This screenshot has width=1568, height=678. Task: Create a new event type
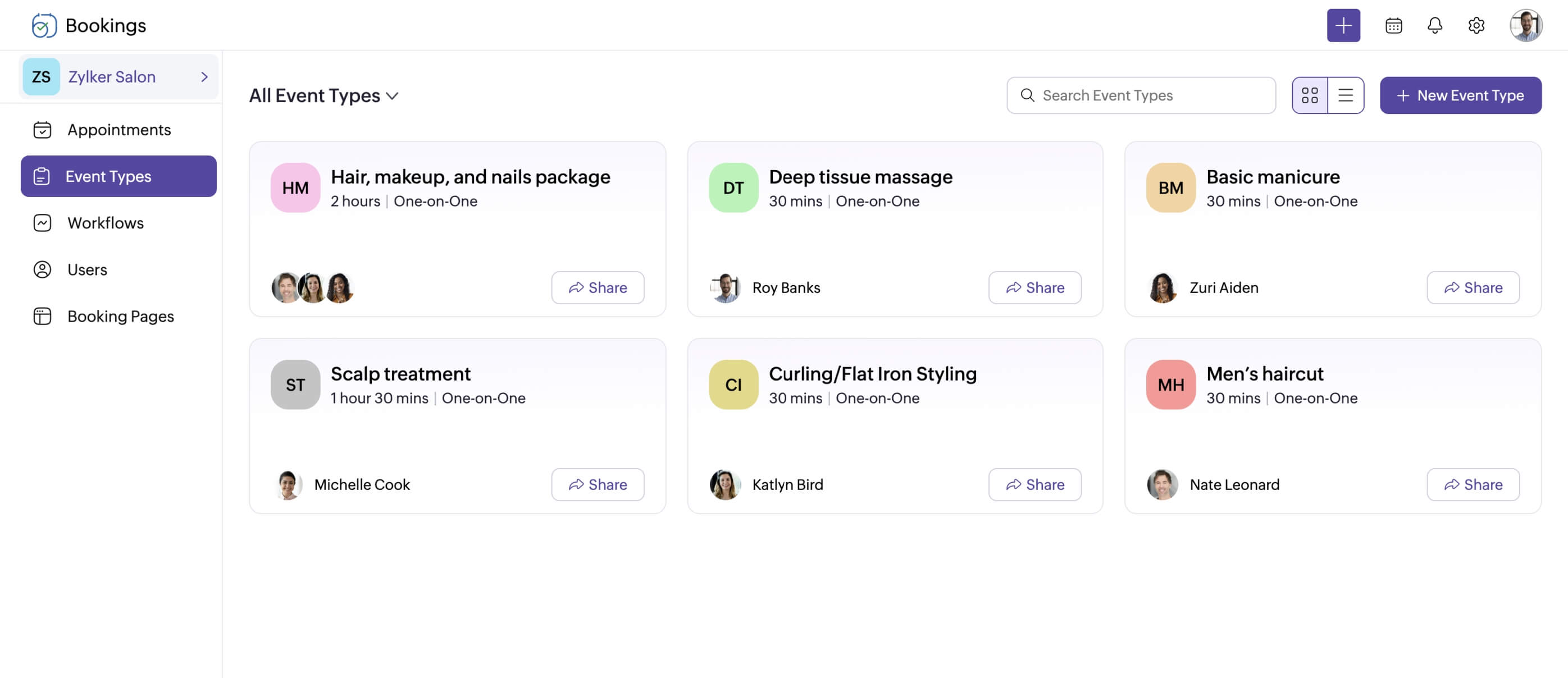(x=1461, y=95)
